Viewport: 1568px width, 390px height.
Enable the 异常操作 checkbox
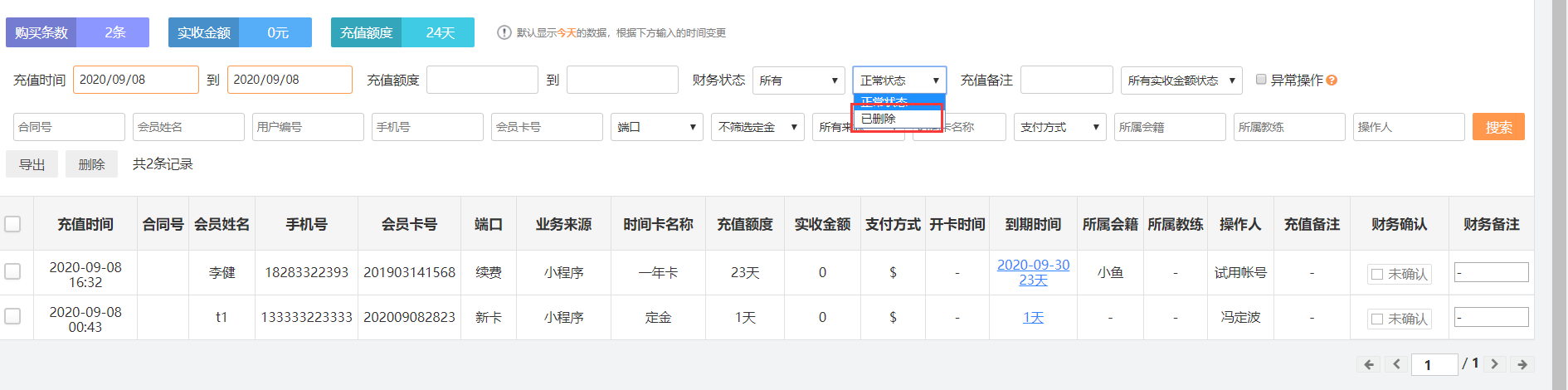pos(1261,80)
